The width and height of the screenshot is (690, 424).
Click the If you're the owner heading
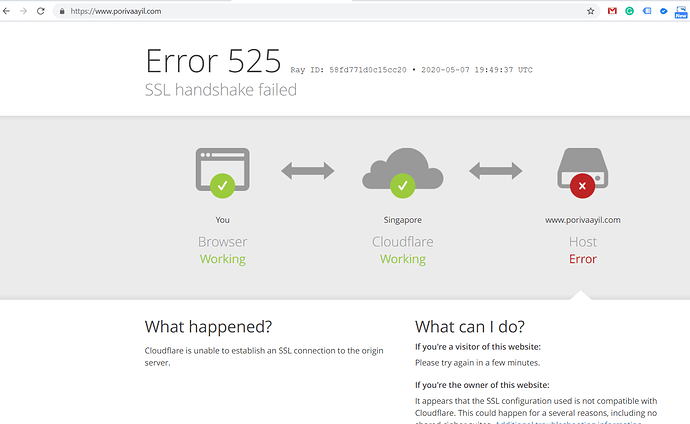coord(482,385)
